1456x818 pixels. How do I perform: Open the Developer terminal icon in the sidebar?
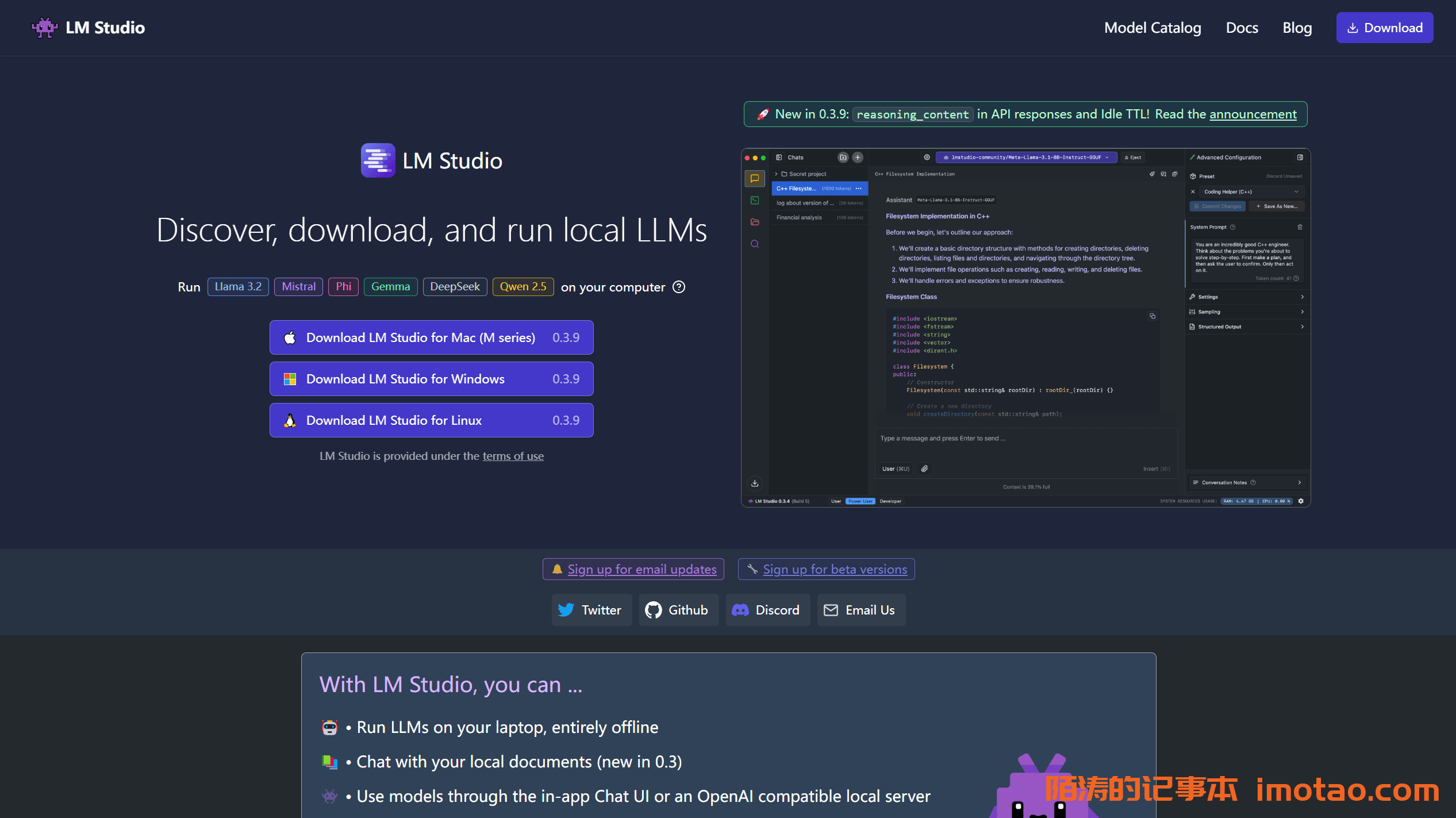[755, 201]
